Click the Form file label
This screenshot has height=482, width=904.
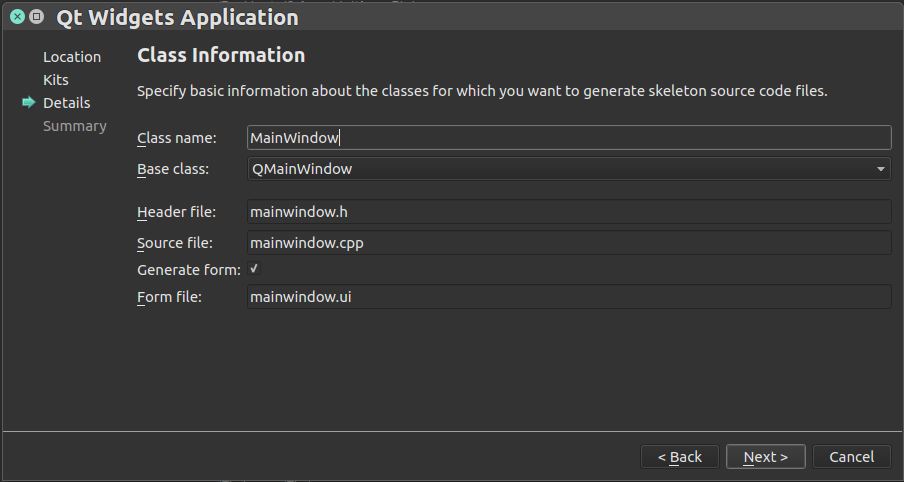[170, 298]
